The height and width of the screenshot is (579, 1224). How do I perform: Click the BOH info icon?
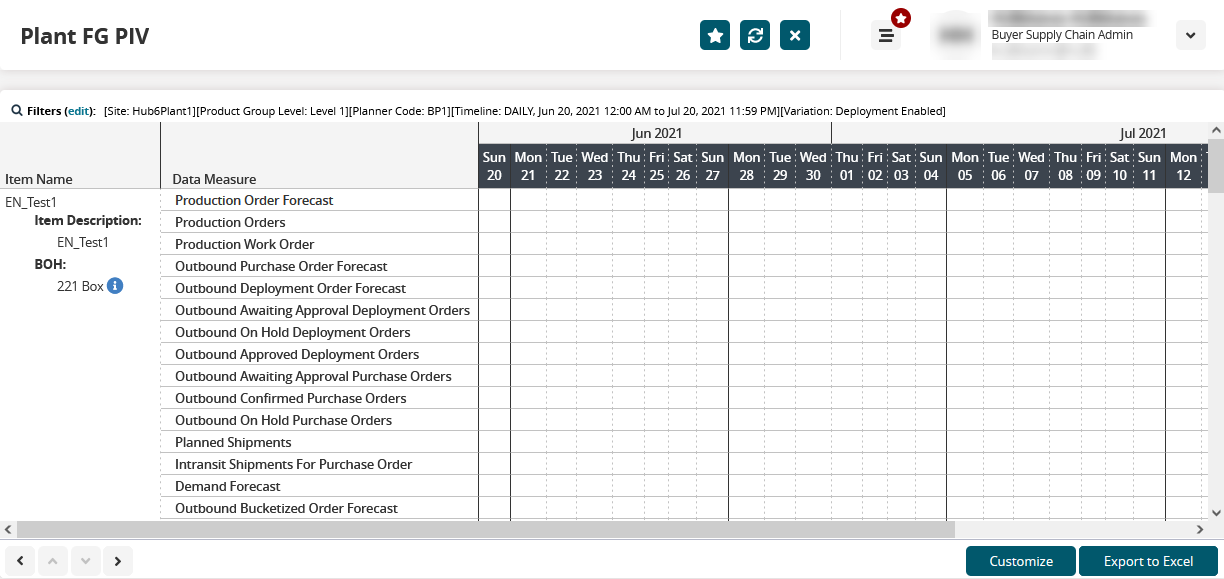pos(115,286)
